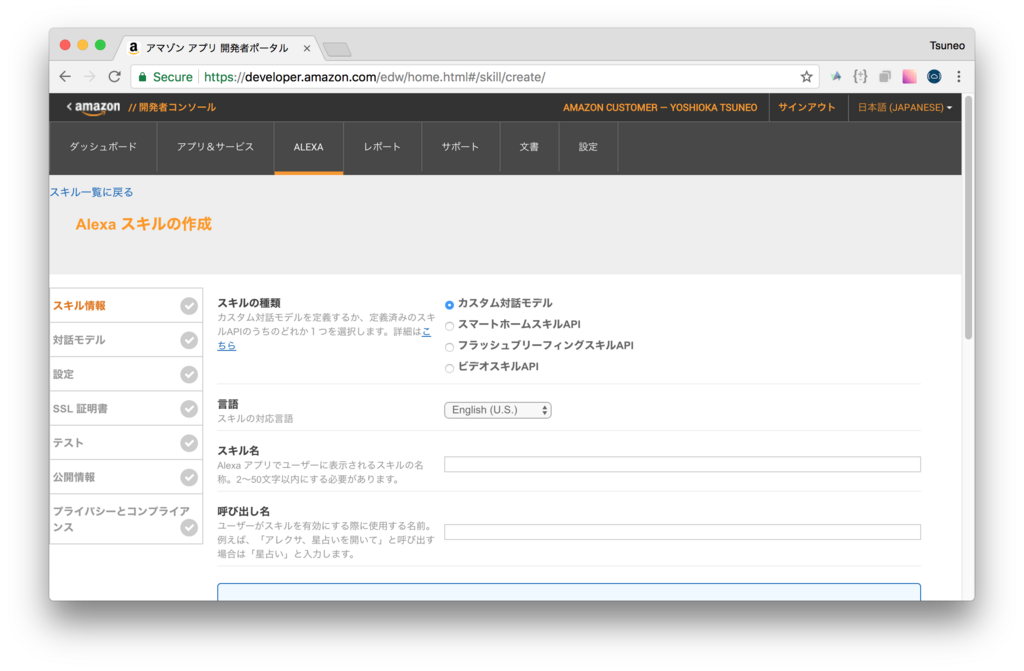This screenshot has height=671, width=1024.
Task: Open a new browser tab
Action: pyautogui.click(x=337, y=49)
